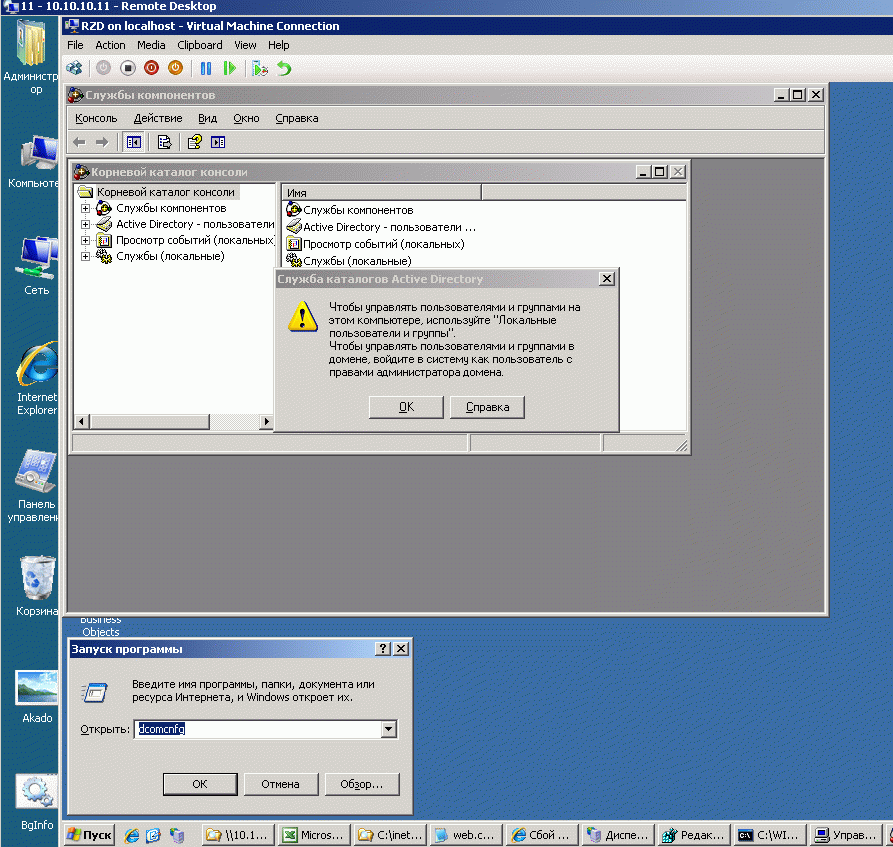Image resolution: width=893 pixels, height=847 pixels.
Task: Expand Службы (локальные) tree node
Action: [85, 256]
